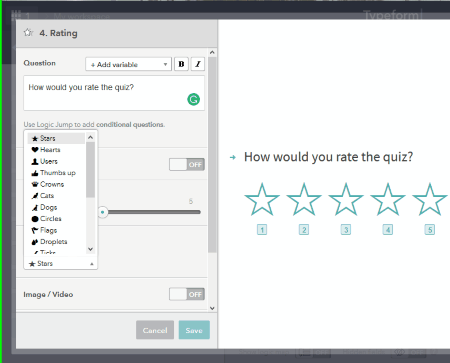Screen dimensions: 450x363
Task: Select the fifth star in the preview
Action: [x=430, y=200]
